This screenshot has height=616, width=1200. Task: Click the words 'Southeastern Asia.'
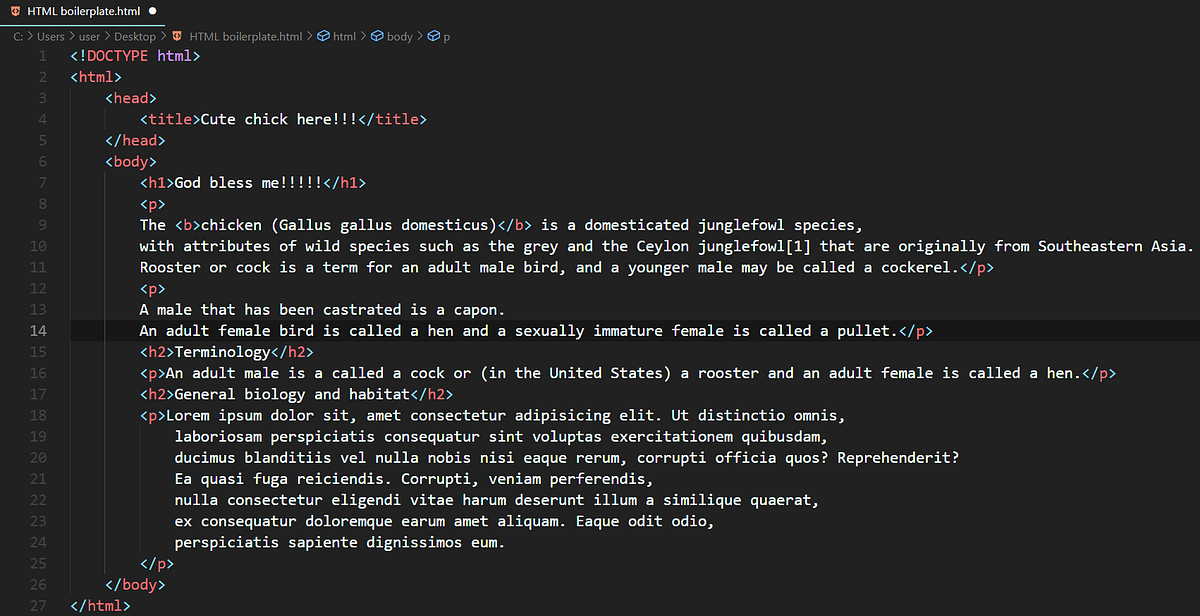click(x=1116, y=246)
